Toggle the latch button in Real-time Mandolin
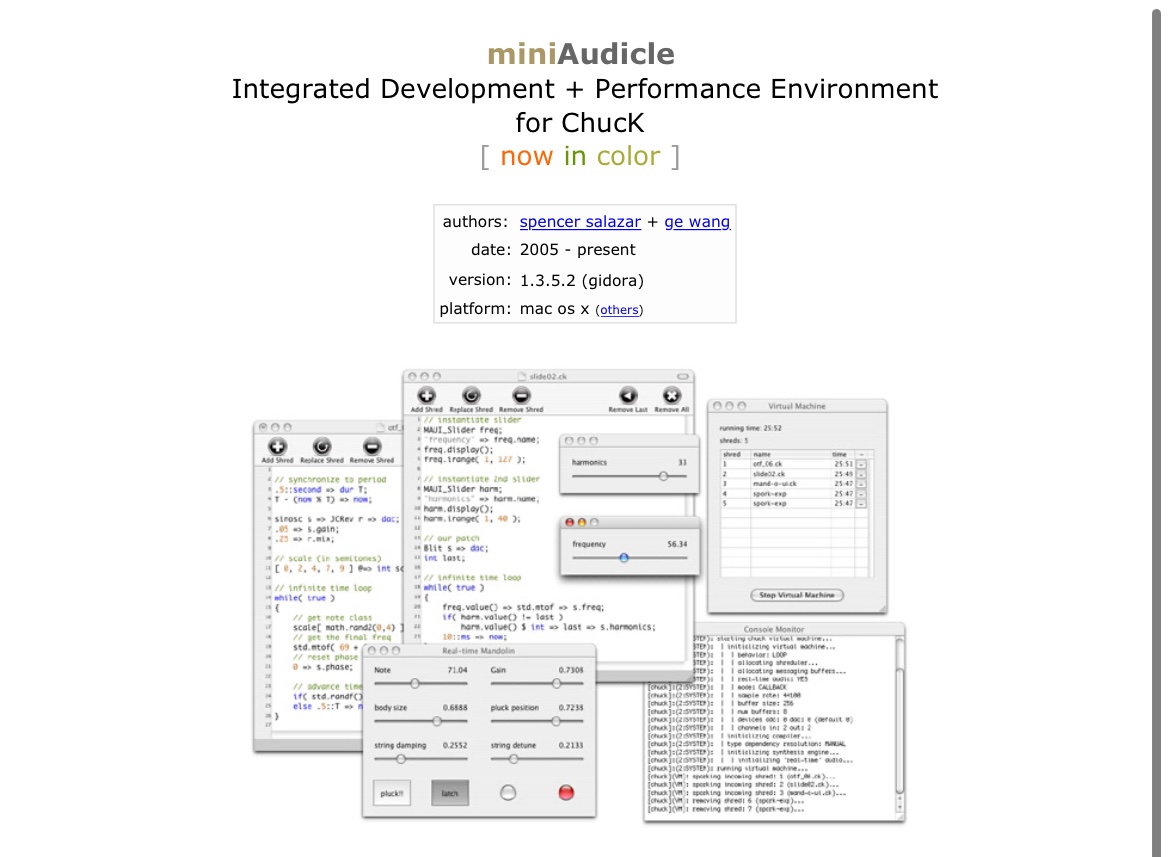Image resolution: width=1170 pixels, height=857 pixels. (450, 793)
